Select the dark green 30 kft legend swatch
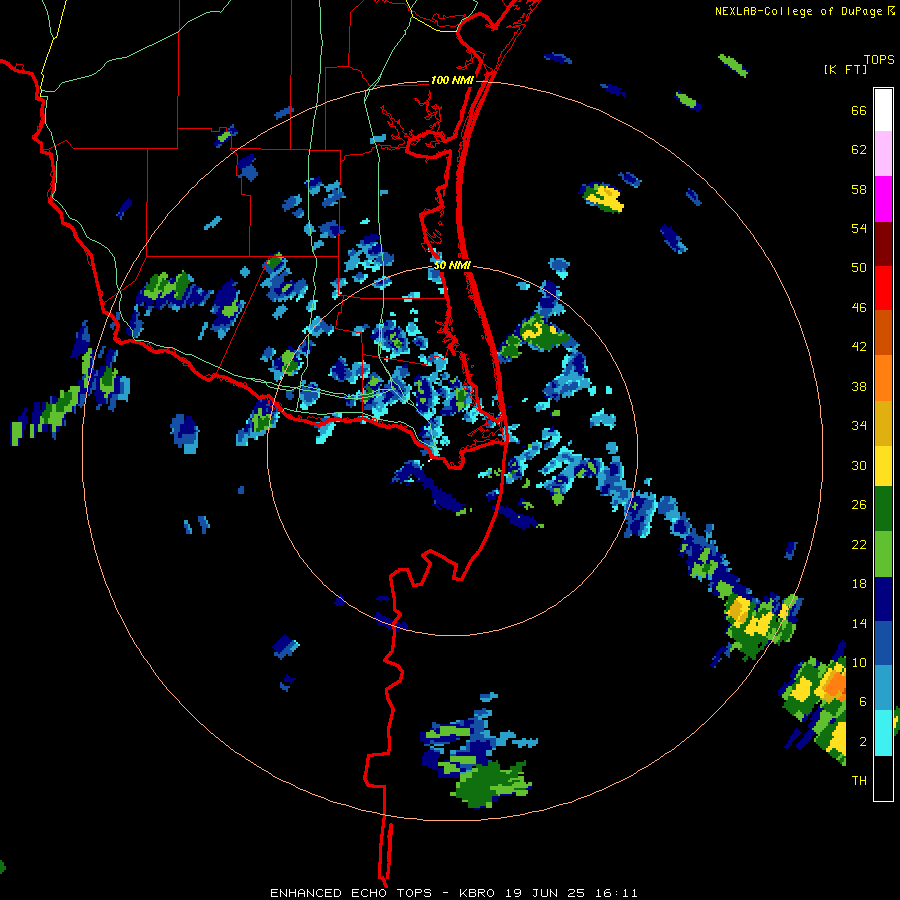Image resolution: width=900 pixels, height=900 pixels. 883,509
